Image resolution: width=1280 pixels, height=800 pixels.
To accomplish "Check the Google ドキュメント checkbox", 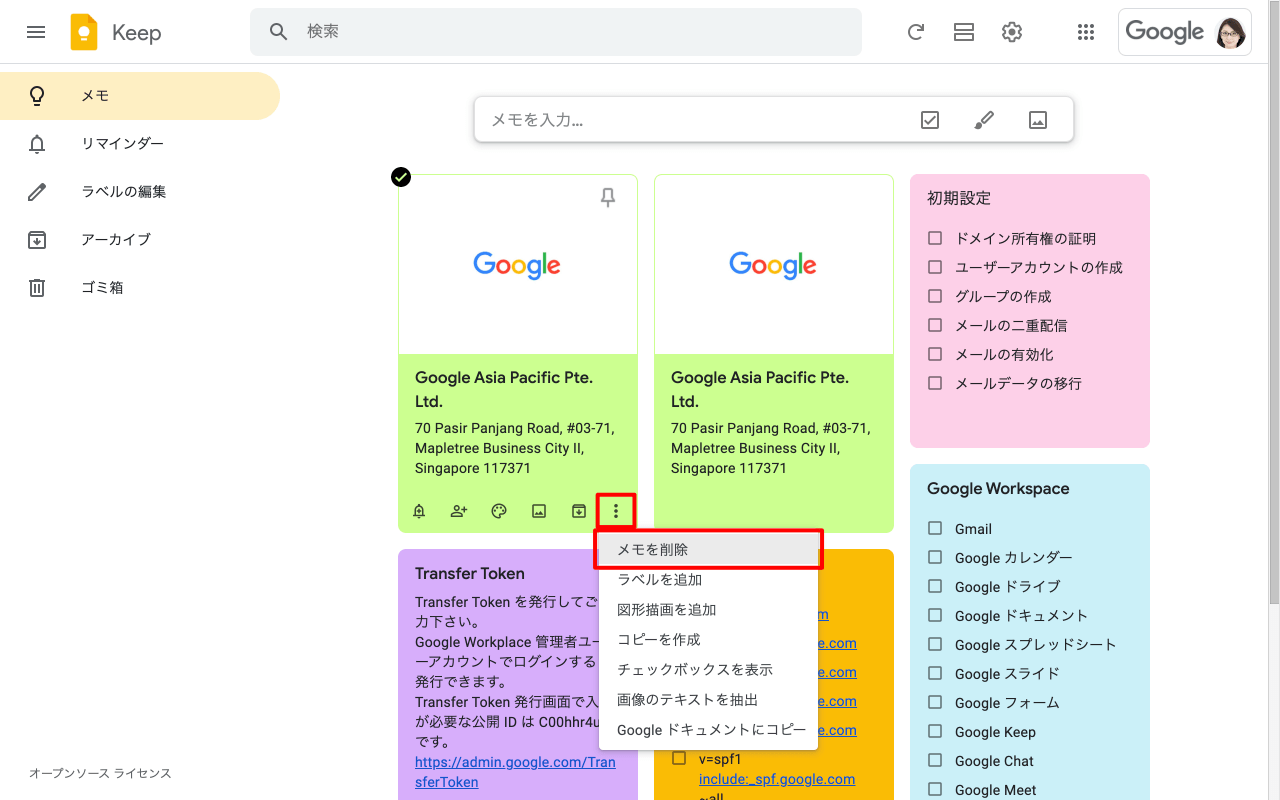I will pyautogui.click(x=935, y=615).
